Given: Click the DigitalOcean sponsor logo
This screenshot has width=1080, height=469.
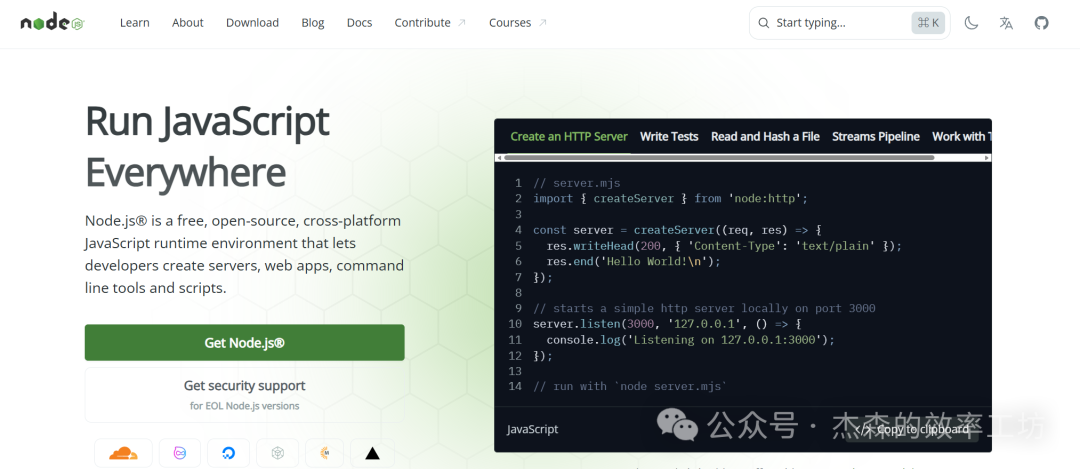Looking at the screenshot, I should click(228, 453).
